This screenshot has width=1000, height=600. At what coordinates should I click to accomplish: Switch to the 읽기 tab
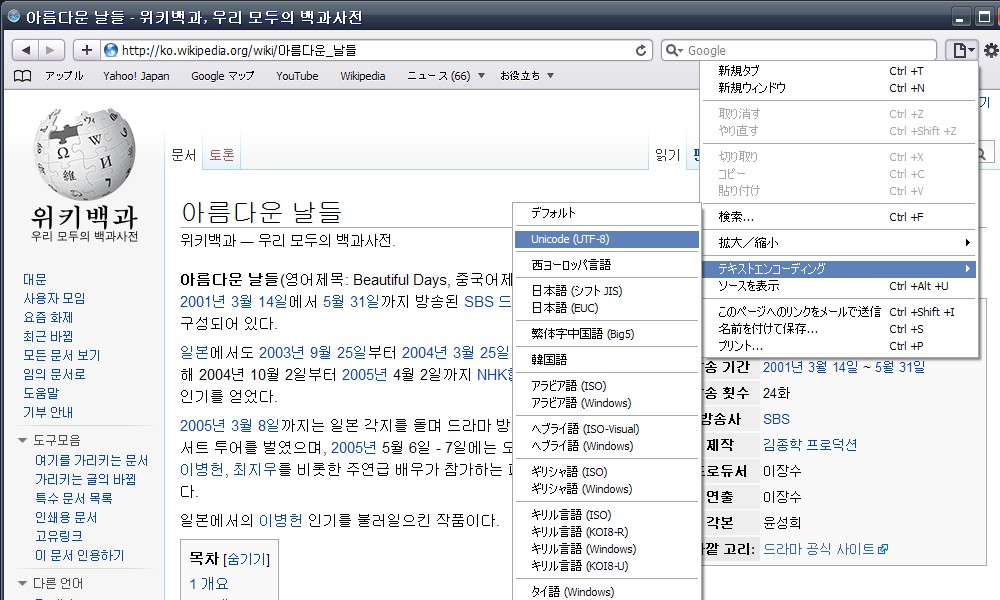point(668,154)
